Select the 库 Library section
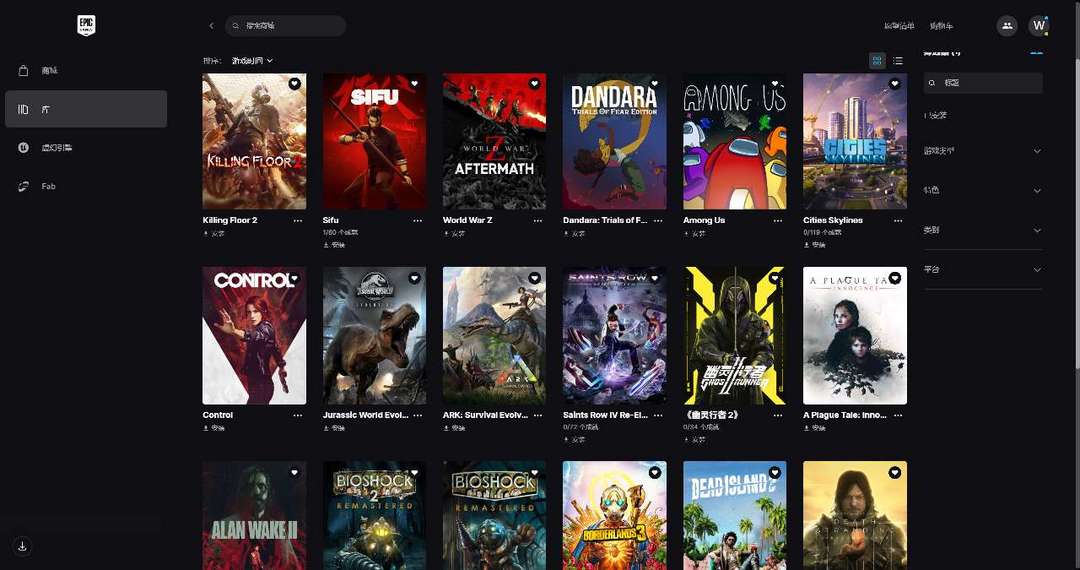1080x570 pixels. pos(86,109)
